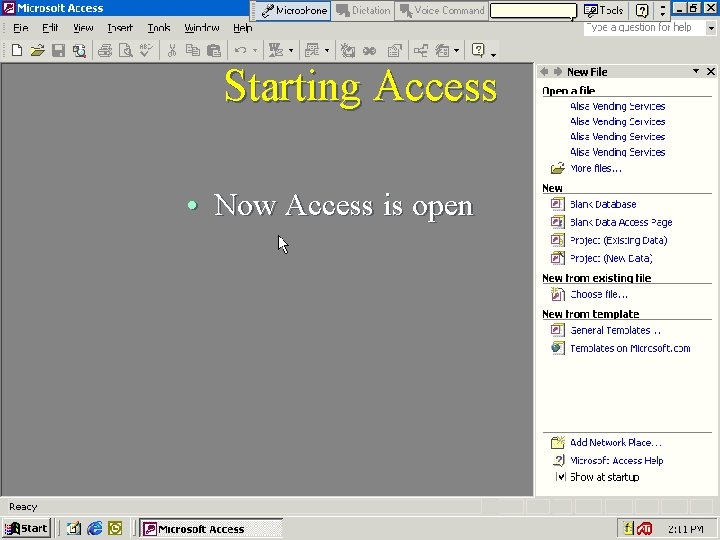Click the back arrow in task pane header
Image resolution: width=720 pixels, height=540 pixels.
tap(545, 72)
